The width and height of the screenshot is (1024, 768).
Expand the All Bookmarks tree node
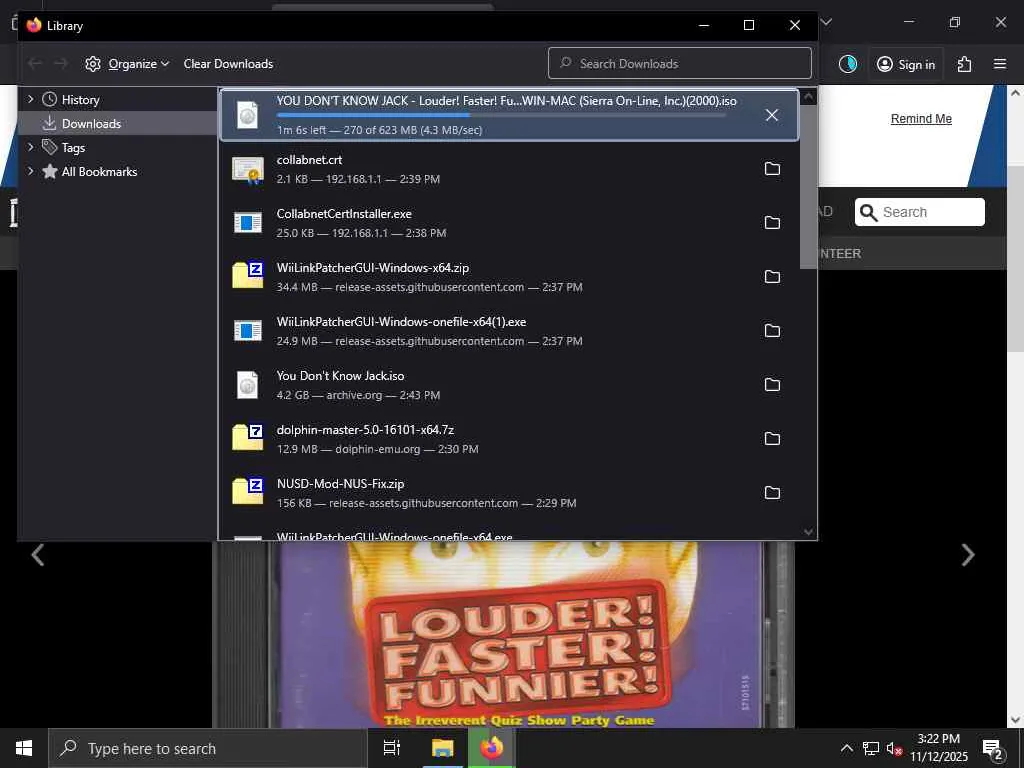click(x=30, y=171)
